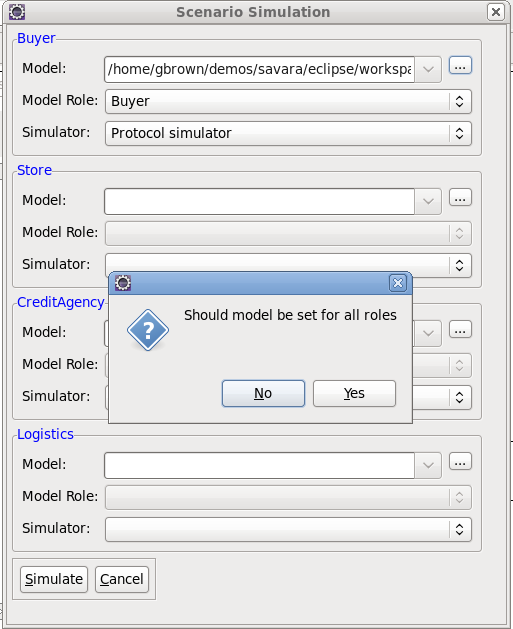Click No in the confirmation dialog
This screenshot has width=513, height=629.
click(263, 394)
